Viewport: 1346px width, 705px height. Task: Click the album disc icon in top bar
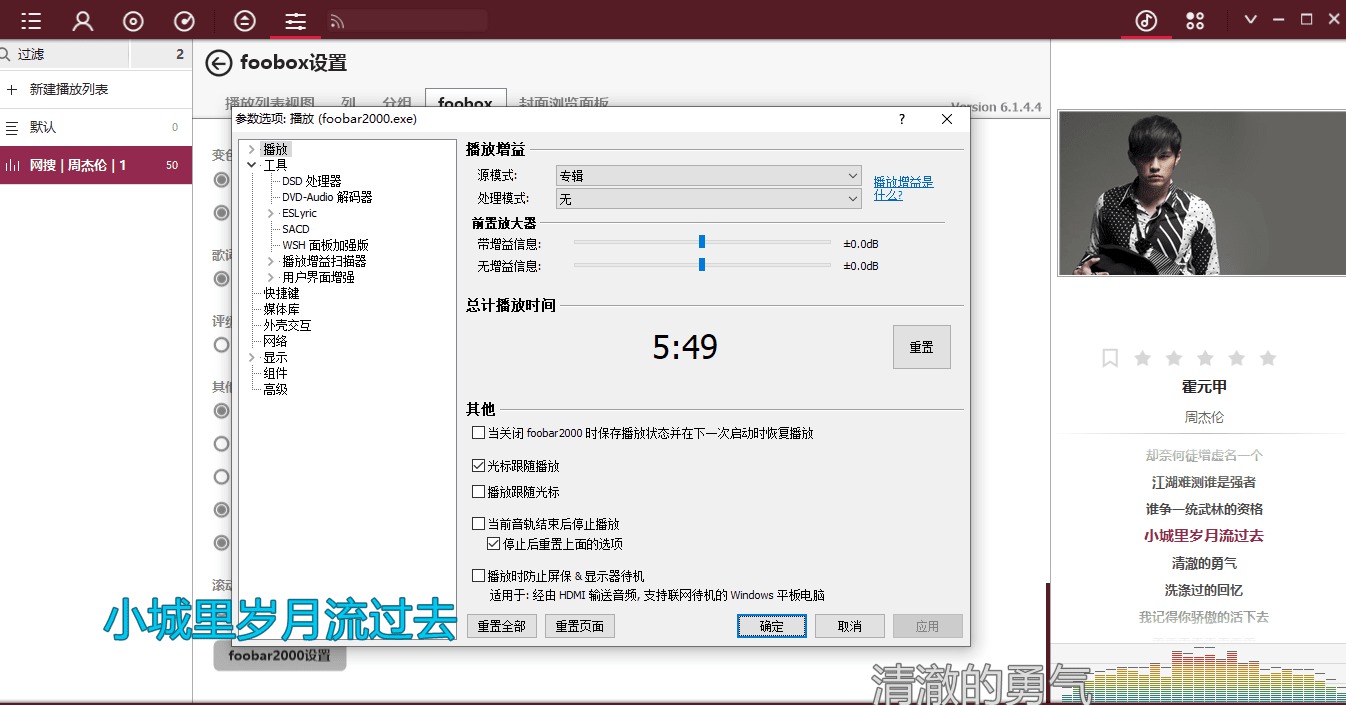click(x=133, y=20)
